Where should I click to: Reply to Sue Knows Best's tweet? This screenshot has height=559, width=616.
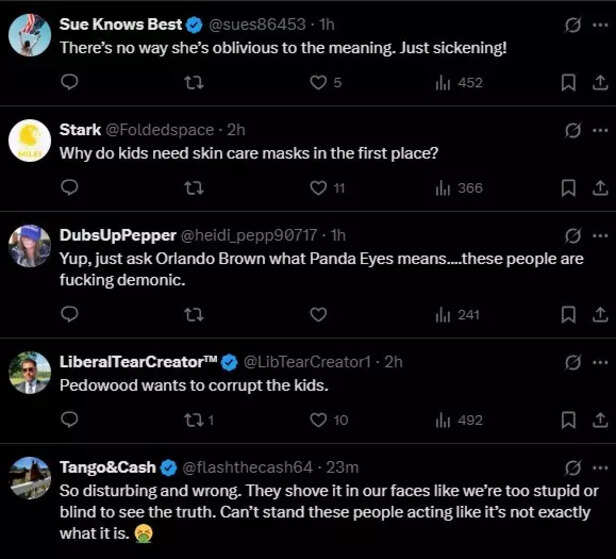coord(69,83)
